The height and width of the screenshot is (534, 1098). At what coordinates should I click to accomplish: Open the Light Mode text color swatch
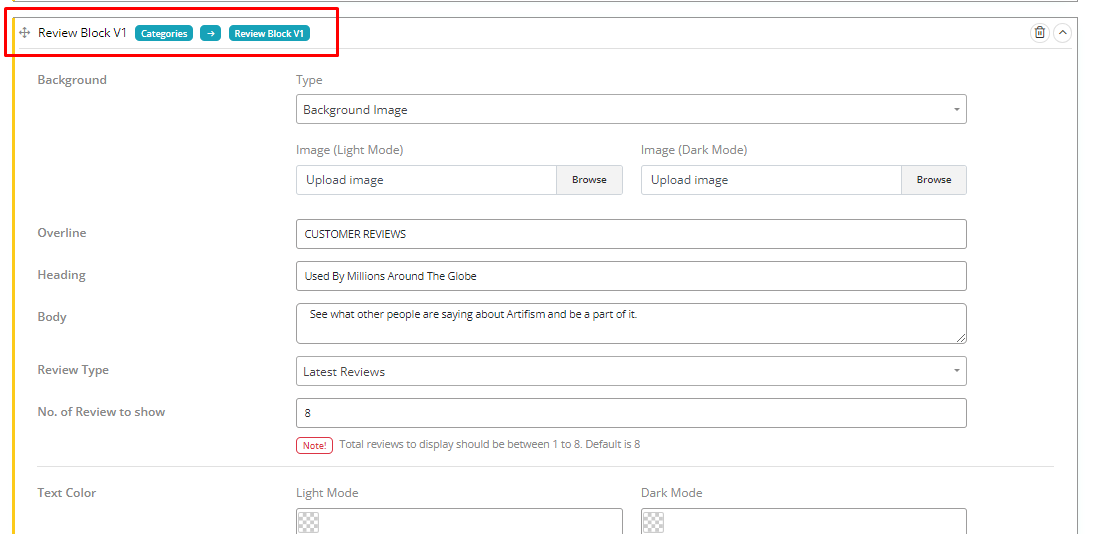point(308,522)
